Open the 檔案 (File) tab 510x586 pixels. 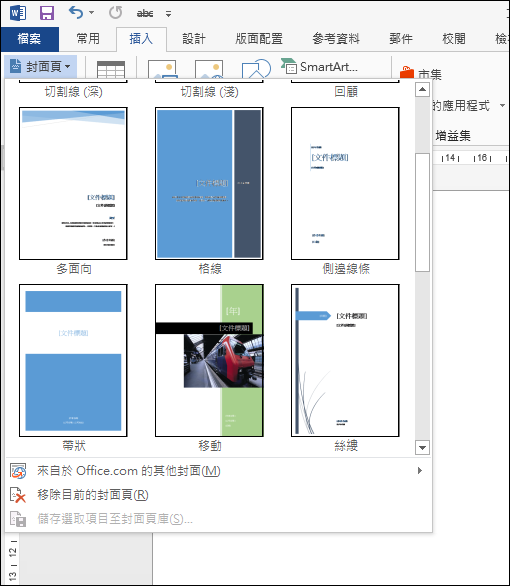(30, 39)
